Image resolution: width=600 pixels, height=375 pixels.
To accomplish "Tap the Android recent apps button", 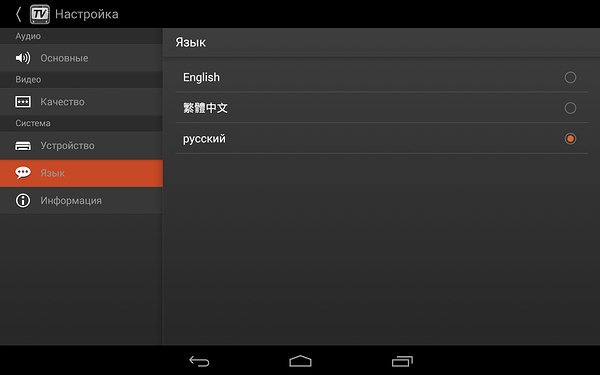I will click(x=402, y=361).
